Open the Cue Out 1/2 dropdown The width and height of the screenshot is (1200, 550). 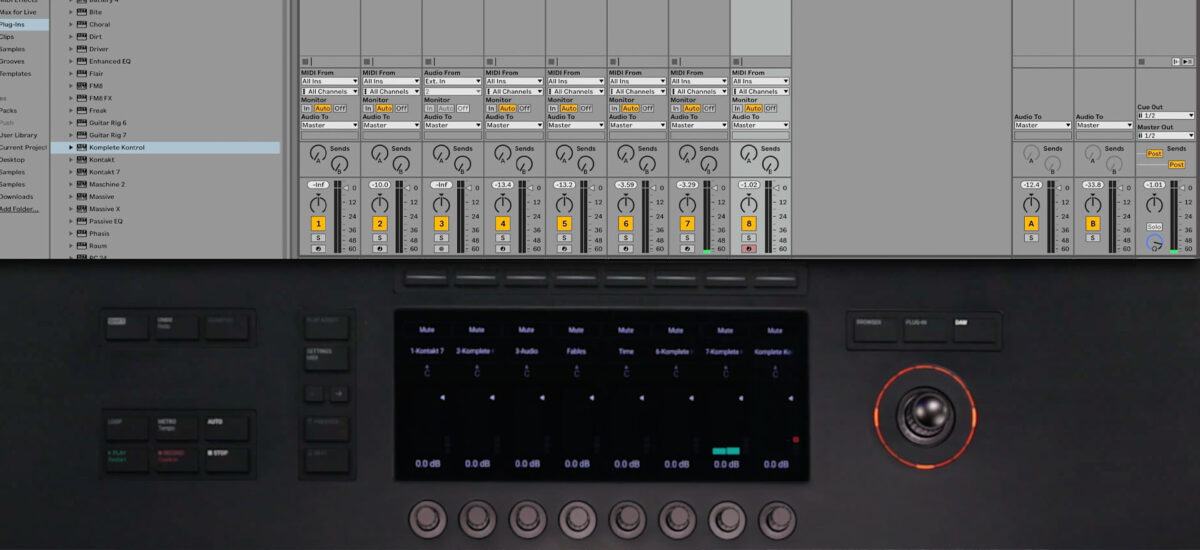(1166, 115)
